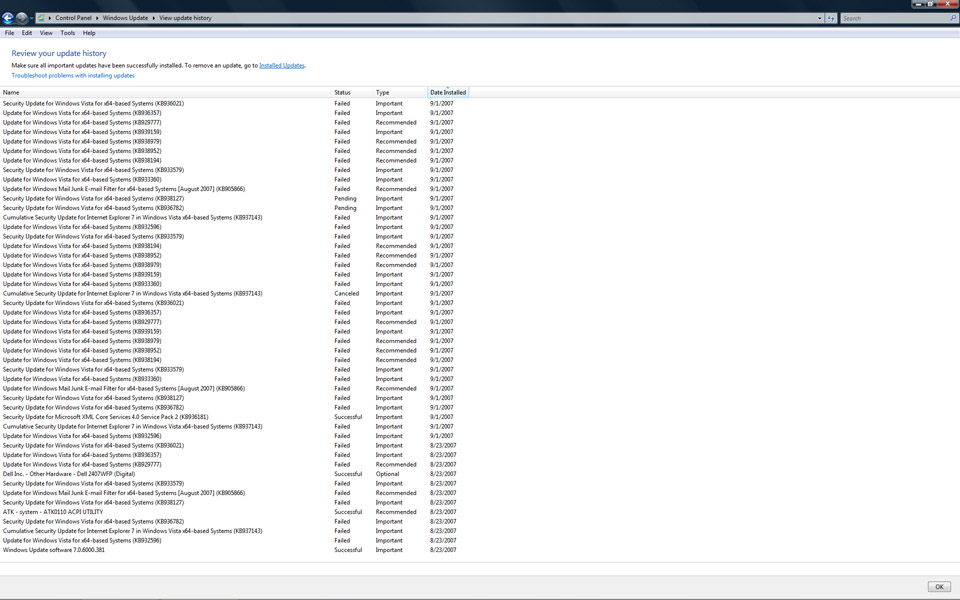This screenshot has width=960, height=600.
Task: Refresh the view with the address bar refresh button
Action: pos(831,18)
